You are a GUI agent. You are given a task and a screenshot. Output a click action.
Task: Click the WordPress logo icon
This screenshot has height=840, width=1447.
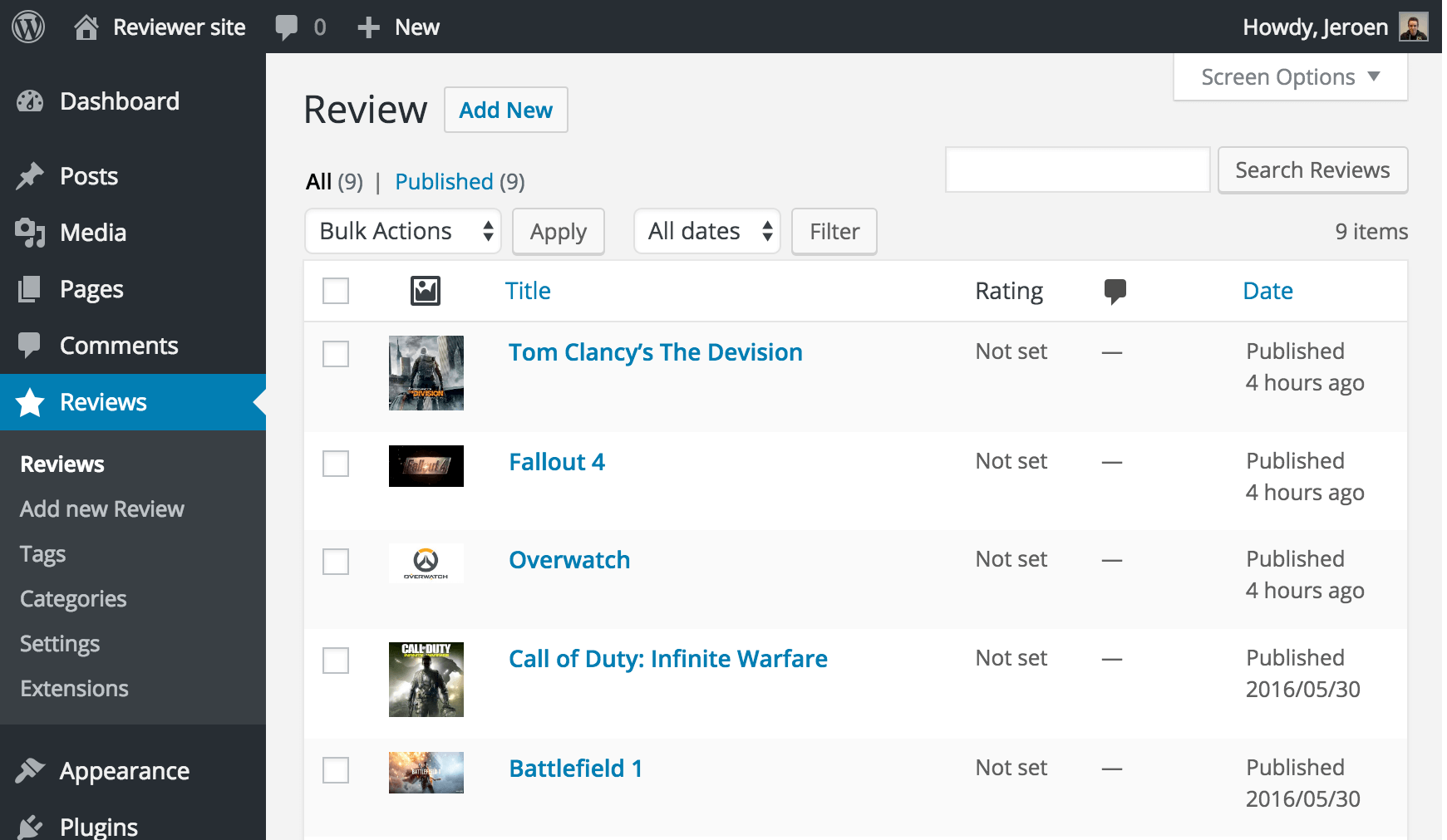tap(28, 27)
